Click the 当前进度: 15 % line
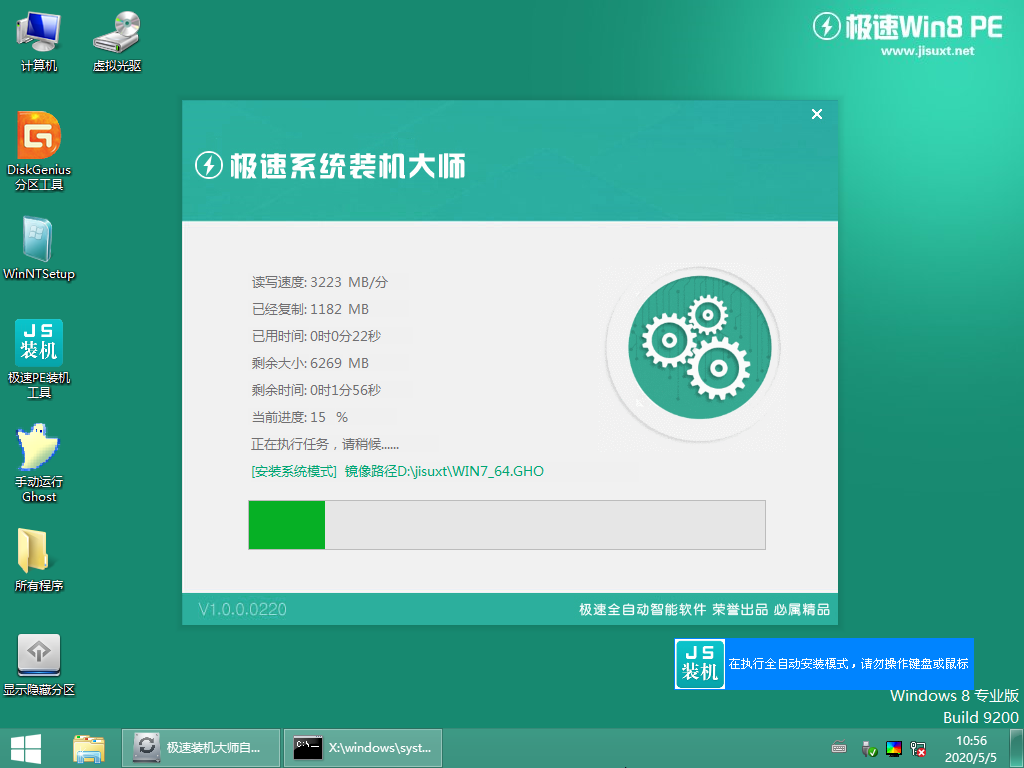Screen dimensions: 1024x768 point(300,417)
